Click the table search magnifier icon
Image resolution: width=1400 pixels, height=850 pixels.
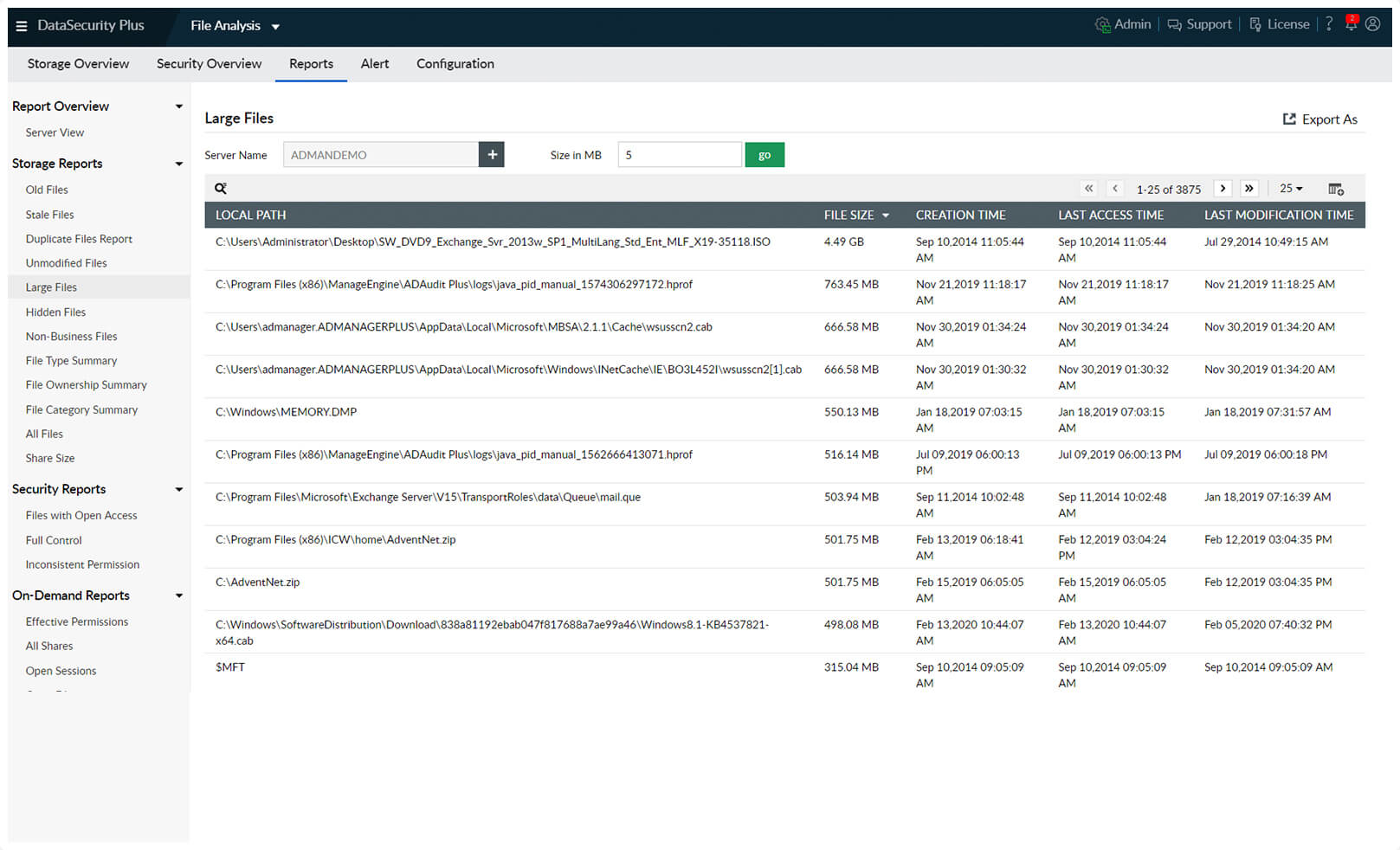click(x=221, y=188)
